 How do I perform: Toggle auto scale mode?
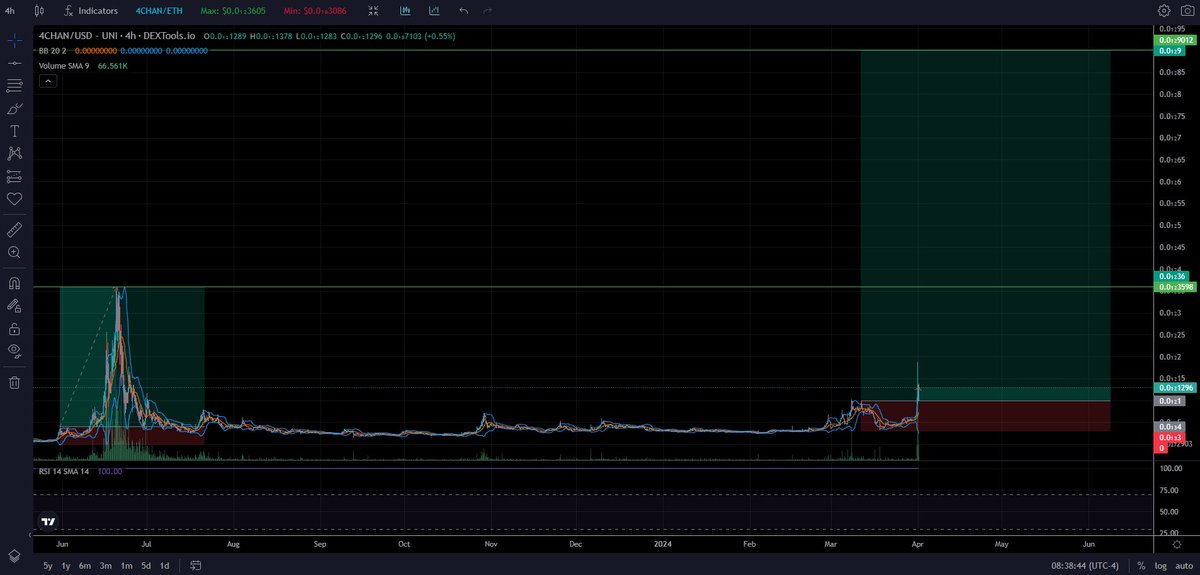[1183, 566]
